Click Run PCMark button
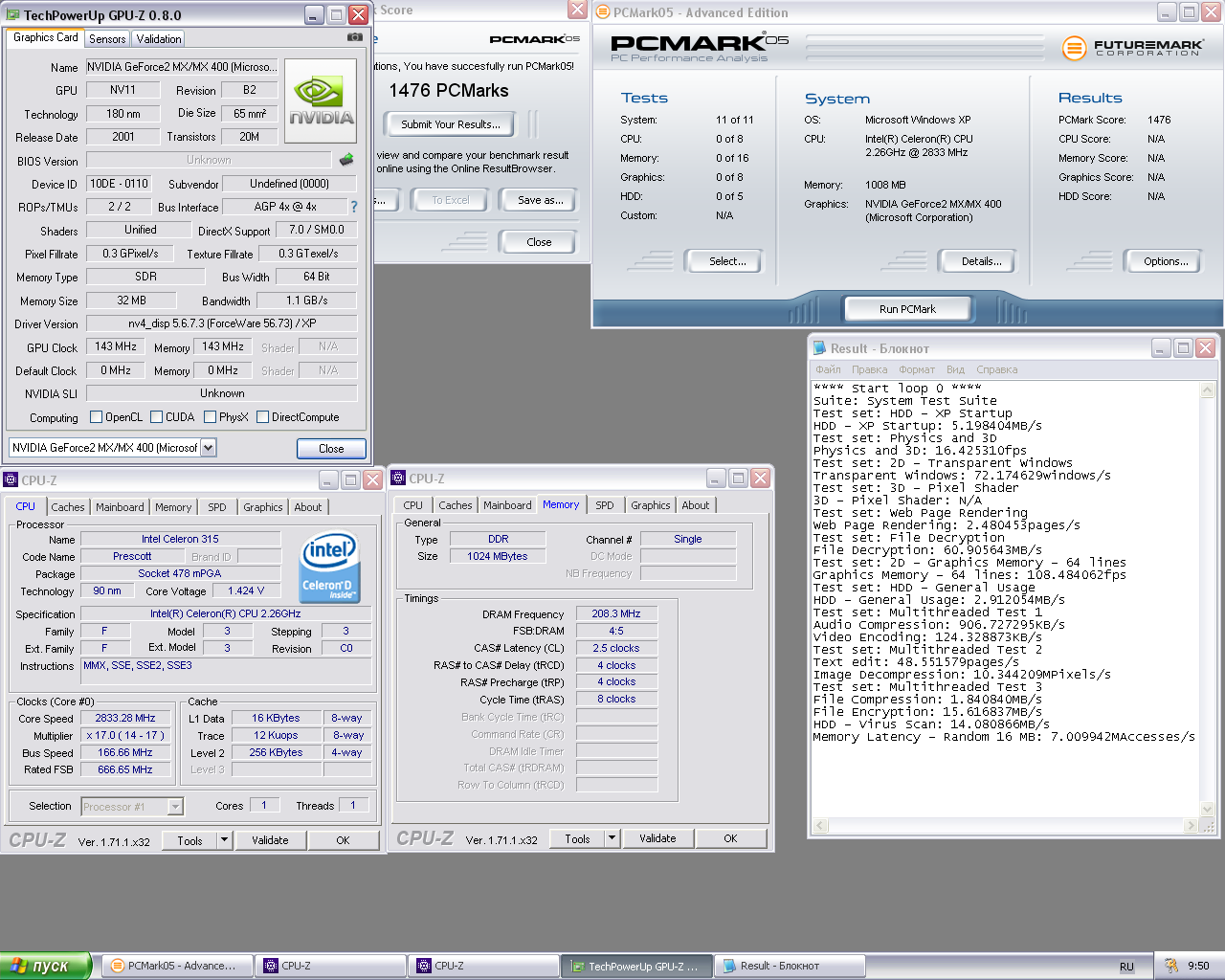 tap(907, 309)
